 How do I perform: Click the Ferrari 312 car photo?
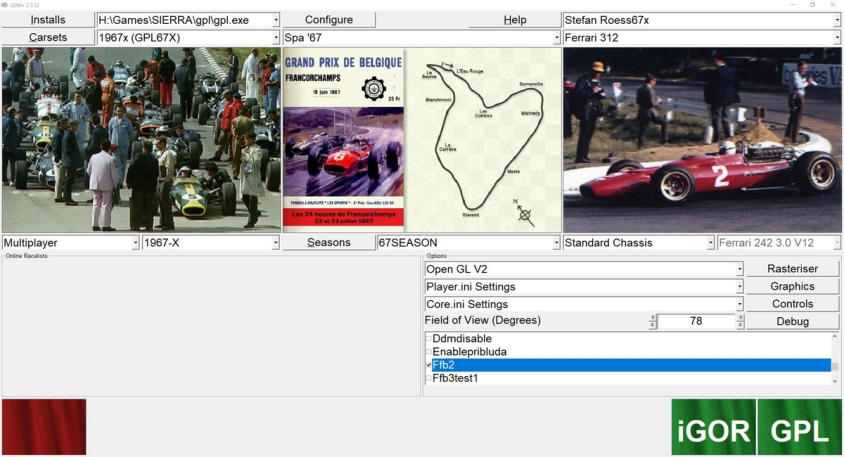coord(701,140)
